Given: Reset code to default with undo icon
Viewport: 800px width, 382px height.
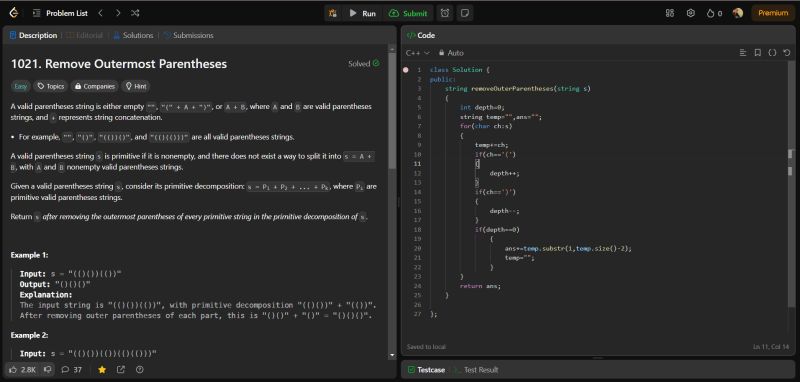Looking at the screenshot, I should tap(787, 53).
